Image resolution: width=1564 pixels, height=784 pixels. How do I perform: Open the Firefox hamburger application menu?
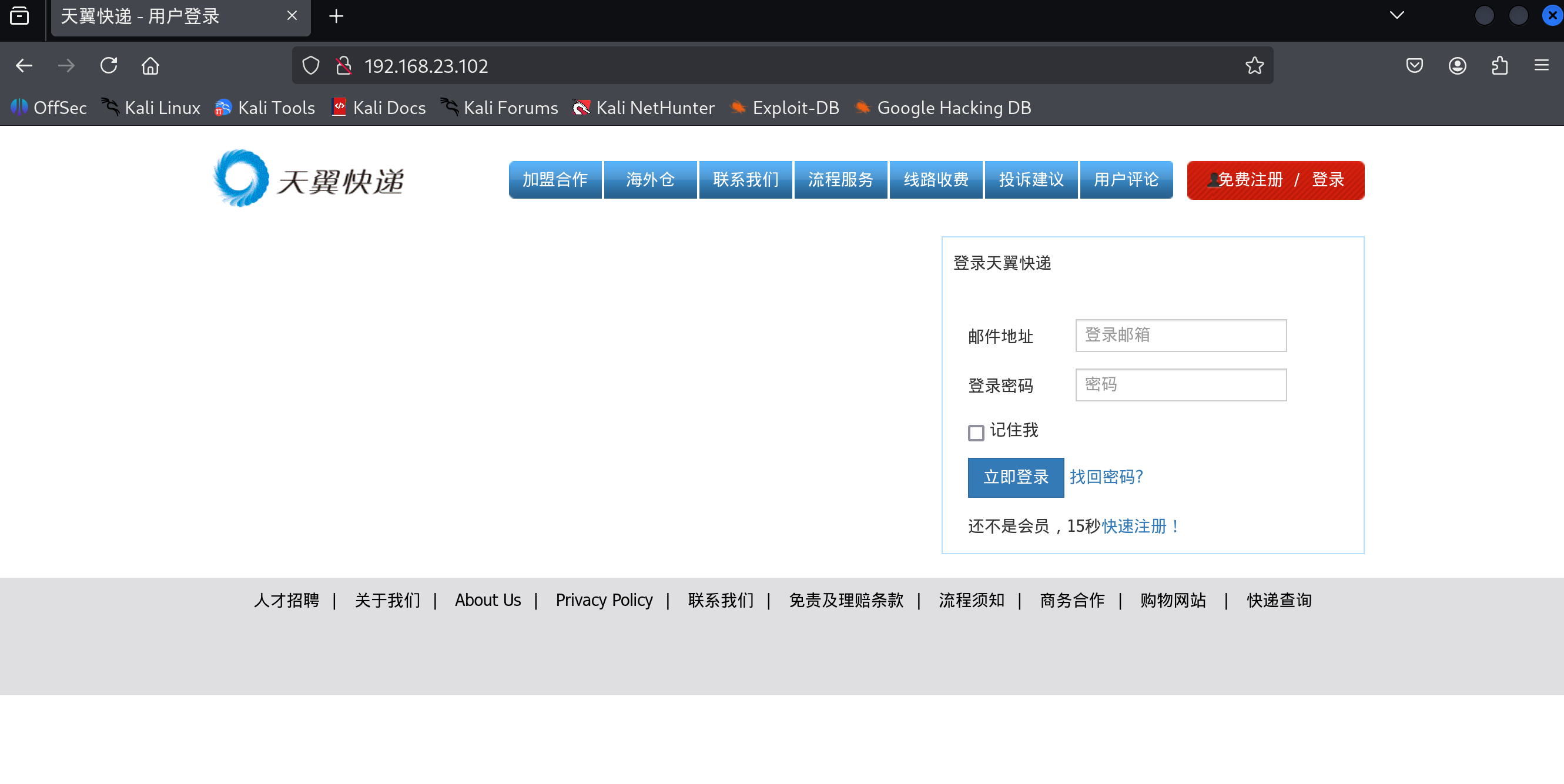[x=1542, y=66]
